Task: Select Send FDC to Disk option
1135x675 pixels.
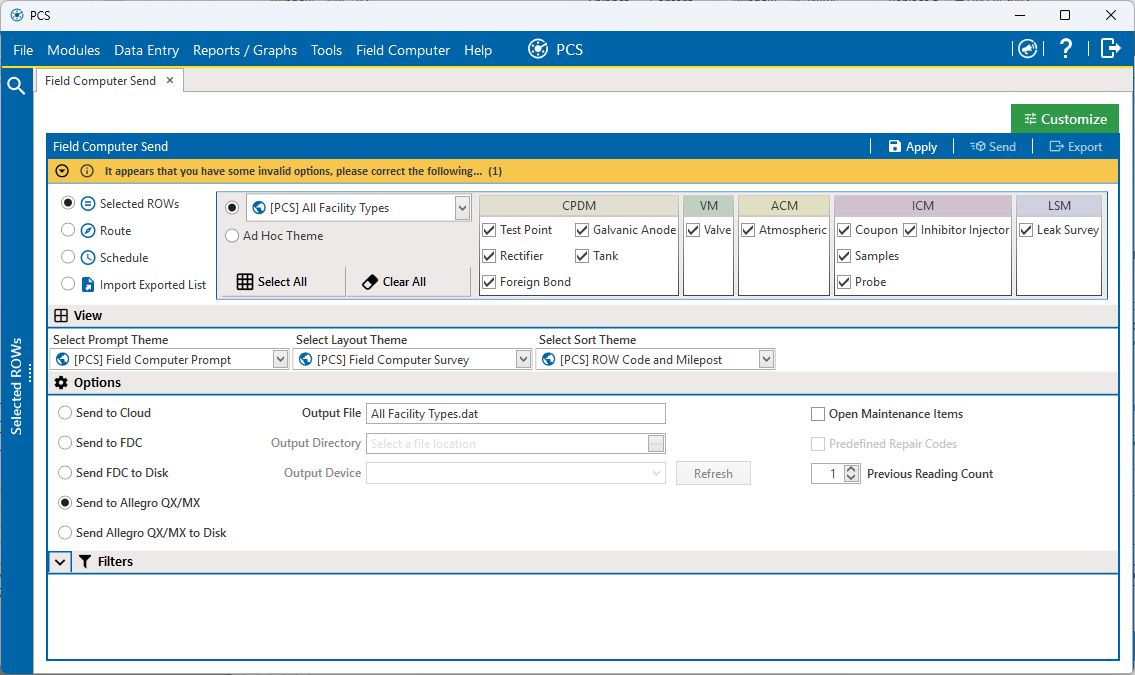Action: point(65,472)
